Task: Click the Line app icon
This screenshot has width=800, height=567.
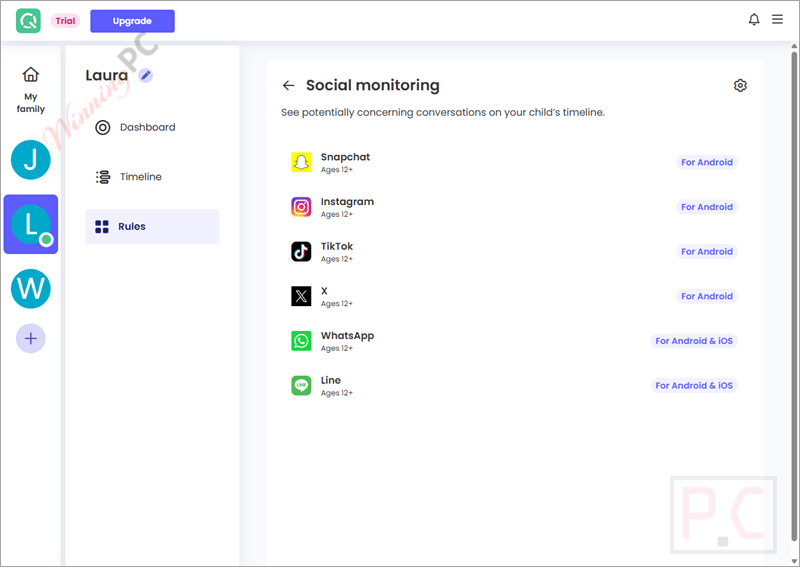Action: (301, 385)
